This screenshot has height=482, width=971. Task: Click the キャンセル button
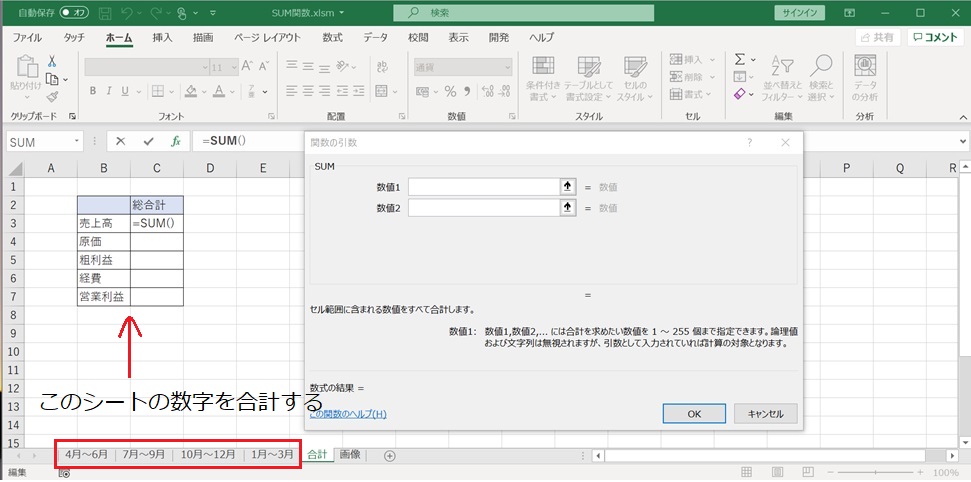pos(765,413)
